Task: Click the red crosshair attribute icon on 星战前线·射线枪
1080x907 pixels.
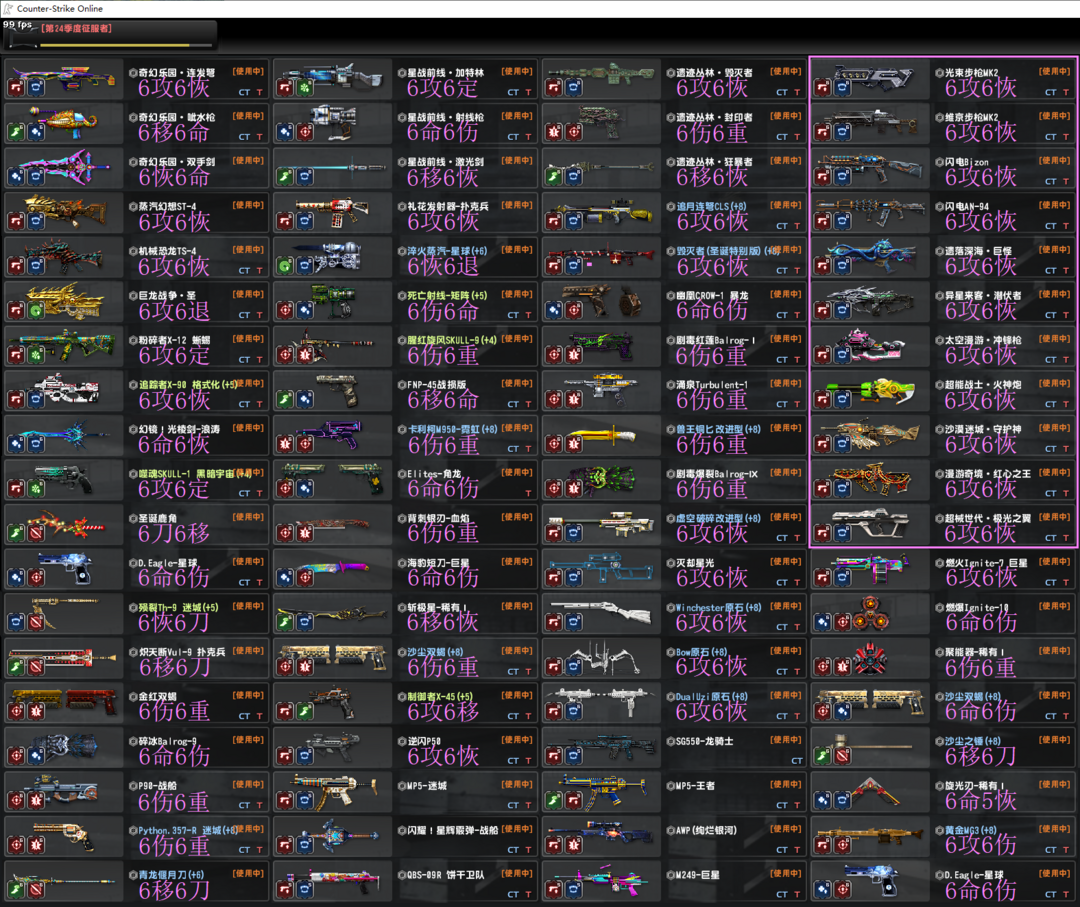Action: tap(305, 132)
